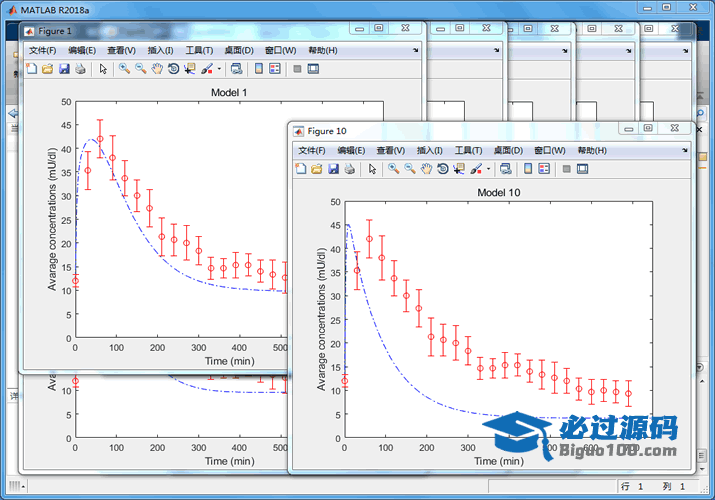Select Brush data tool in Figure 1
The height and width of the screenshot is (500, 715).
click(207, 69)
